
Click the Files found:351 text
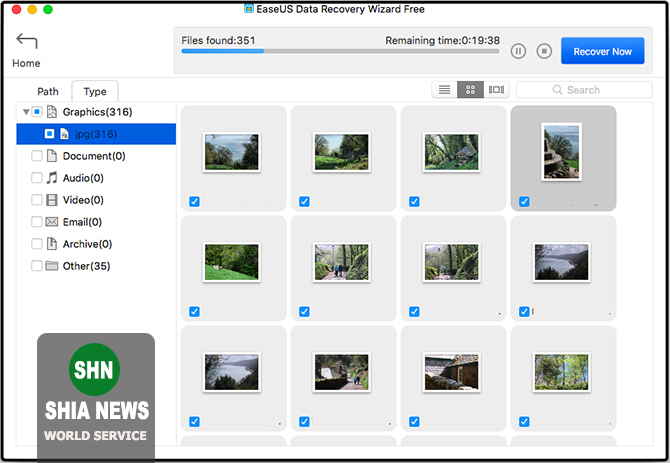218,41
